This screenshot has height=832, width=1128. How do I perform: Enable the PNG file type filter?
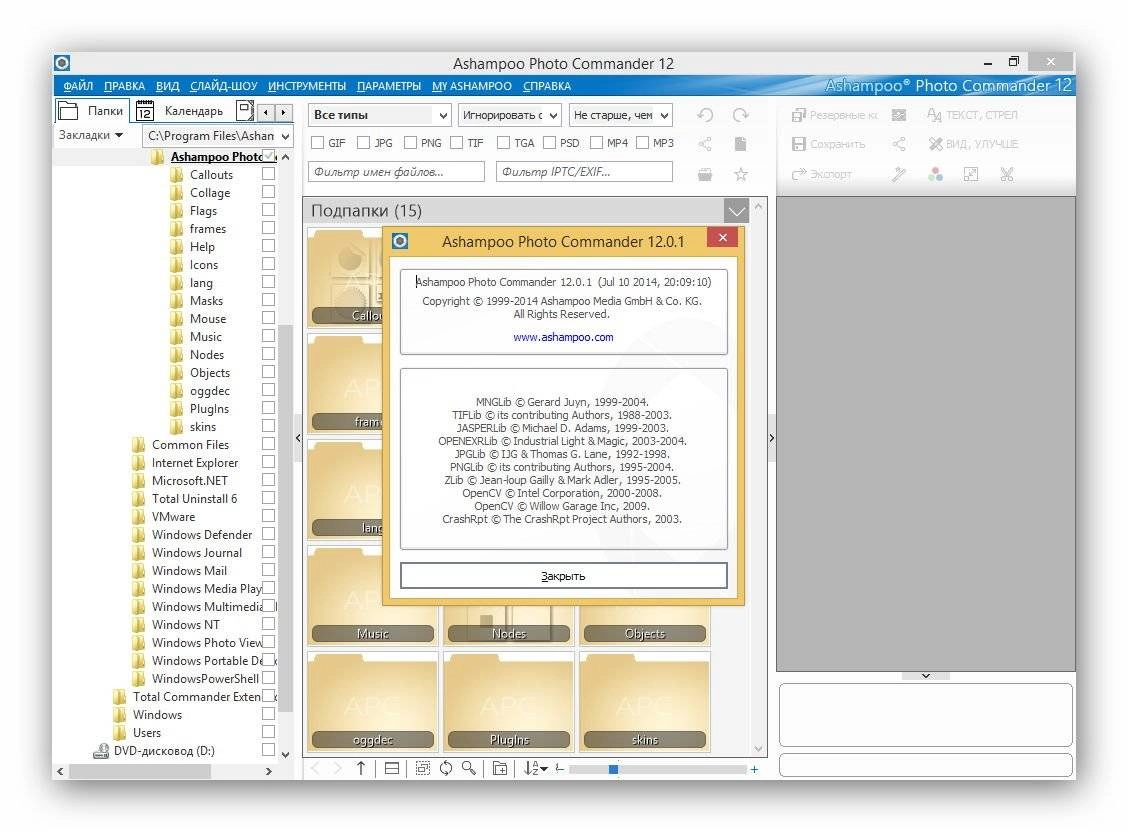point(411,143)
